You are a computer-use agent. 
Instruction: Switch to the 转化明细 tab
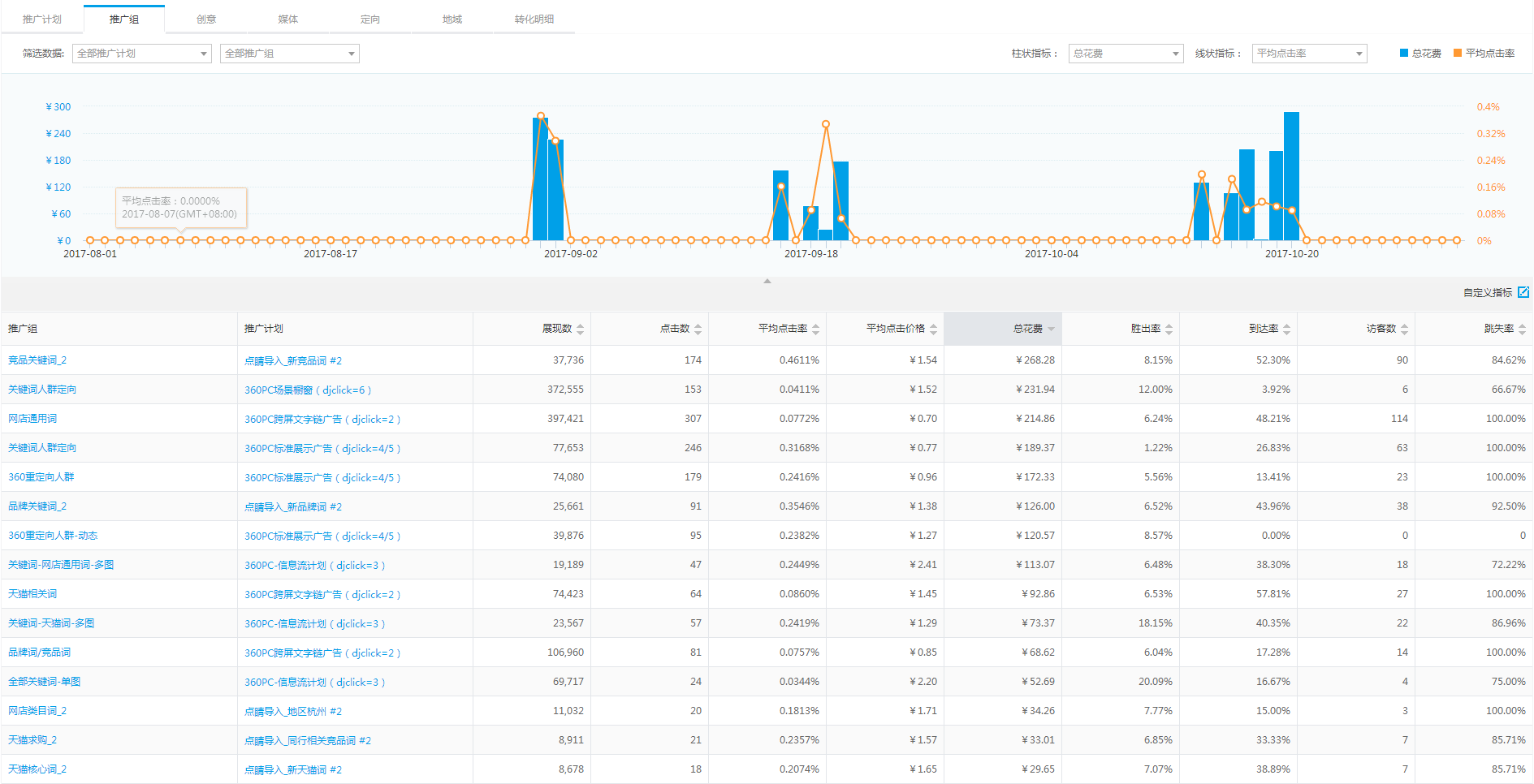(534, 19)
